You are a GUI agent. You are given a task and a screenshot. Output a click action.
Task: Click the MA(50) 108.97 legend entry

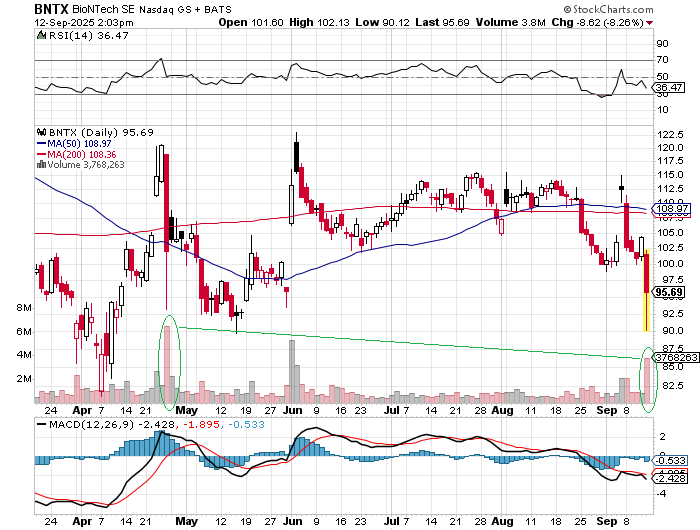tap(74, 144)
